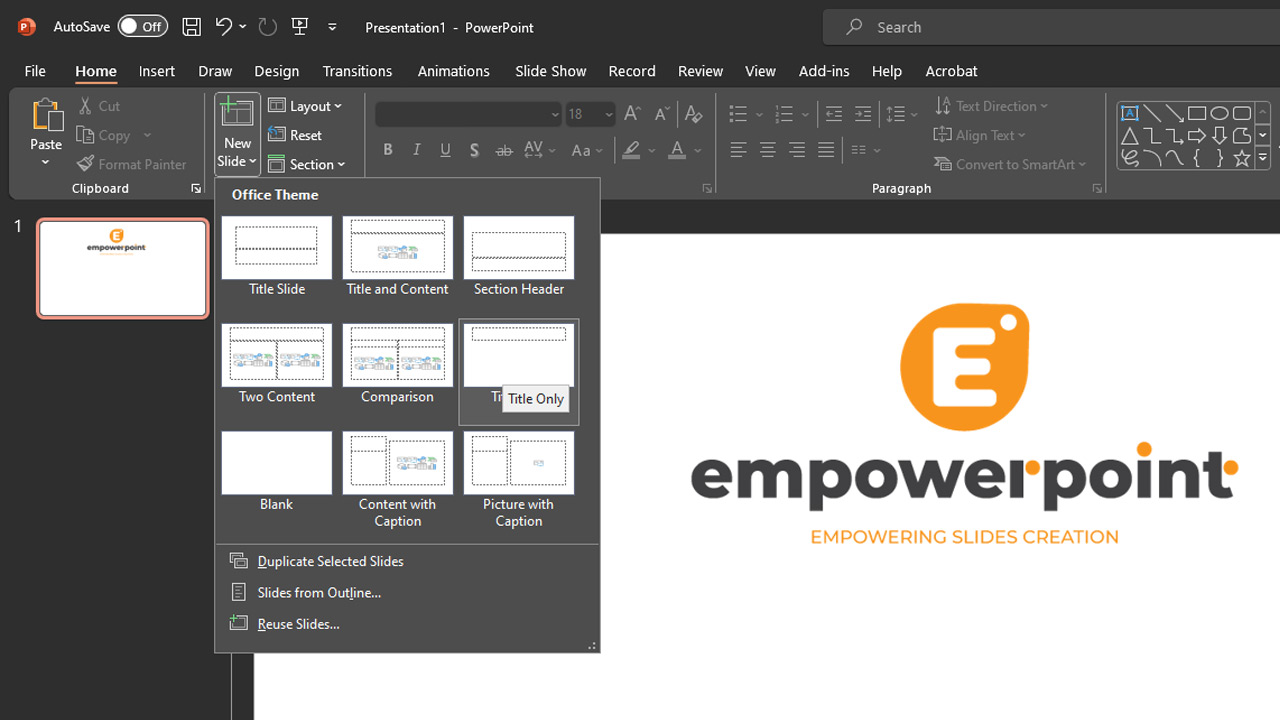Viewport: 1280px width, 720px height.
Task: Toggle italic formatting
Action: click(x=417, y=150)
